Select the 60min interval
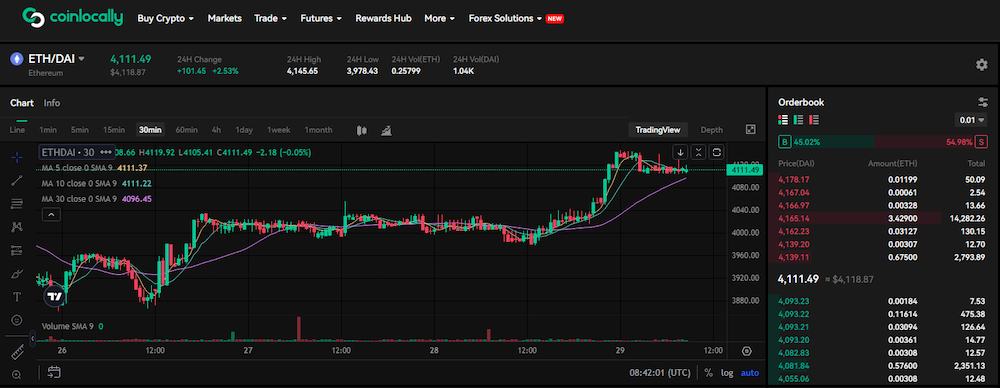This screenshot has height=388, width=1000. pos(186,130)
